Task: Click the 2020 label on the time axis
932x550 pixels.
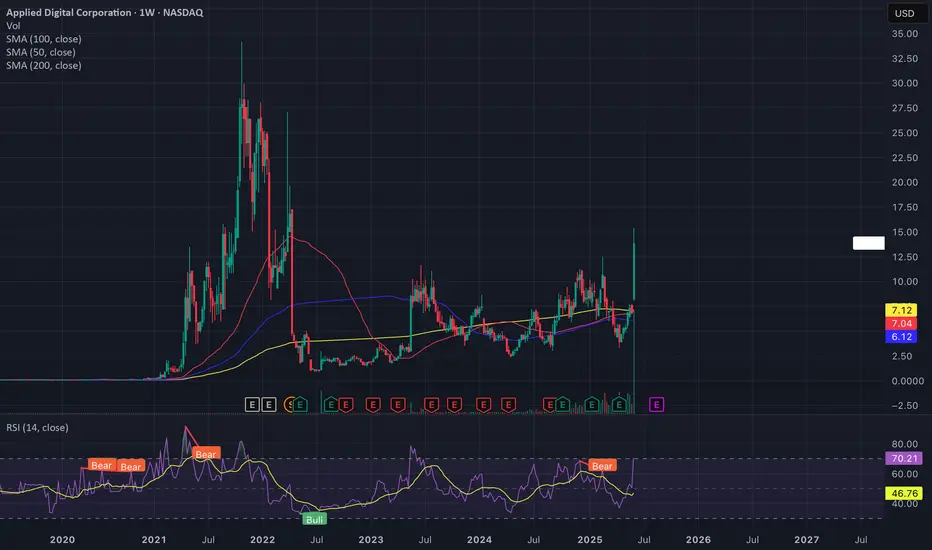Action: 62,540
